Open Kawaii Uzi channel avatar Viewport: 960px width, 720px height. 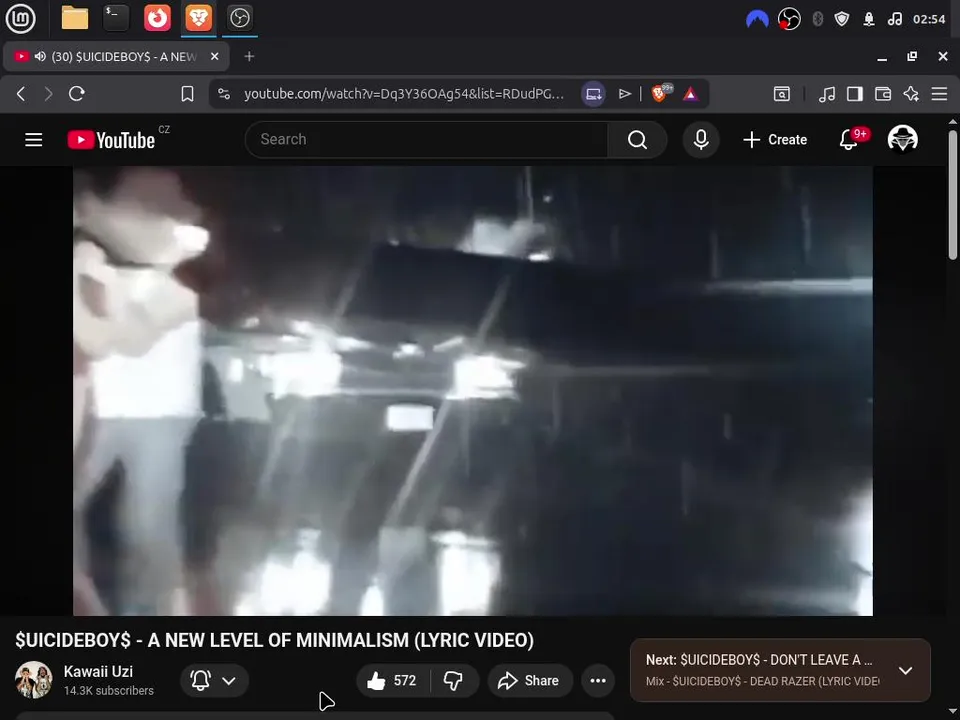[34, 680]
